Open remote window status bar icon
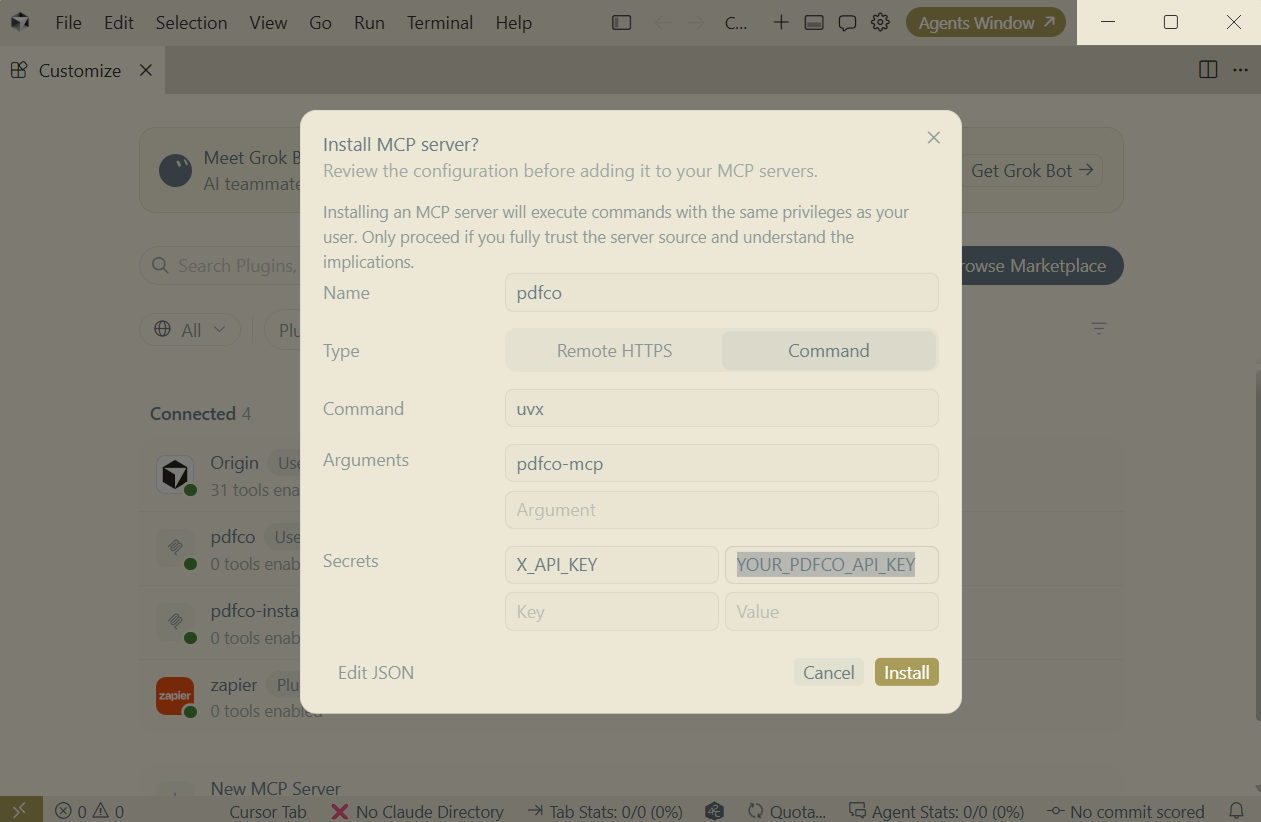Image resolution: width=1261 pixels, height=822 pixels. point(20,810)
